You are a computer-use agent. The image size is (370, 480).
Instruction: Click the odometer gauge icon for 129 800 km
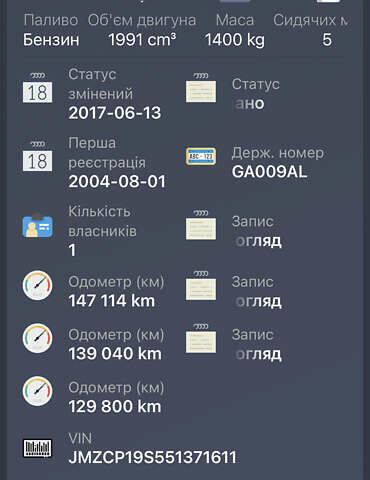(38, 391)
